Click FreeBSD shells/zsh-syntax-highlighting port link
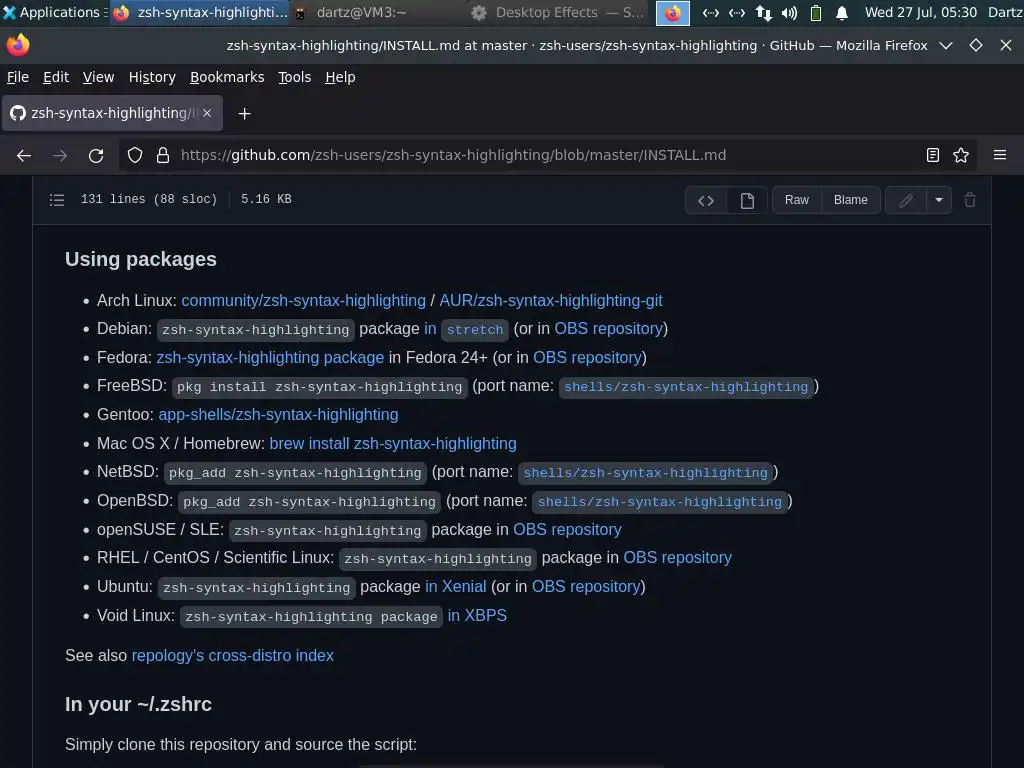The width and height of the screenshot is (1024, 768). [686, 387]
